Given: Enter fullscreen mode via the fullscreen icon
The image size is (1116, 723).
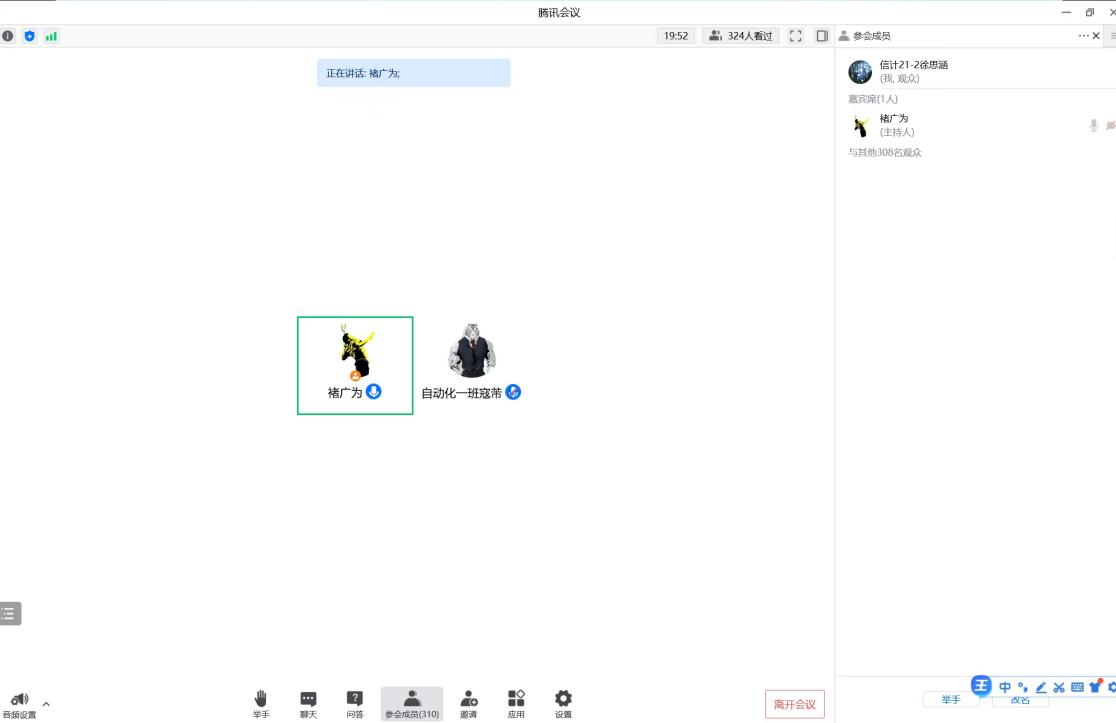Looking at the screenshot, I should pyautogui.click(x=796, y=36).
